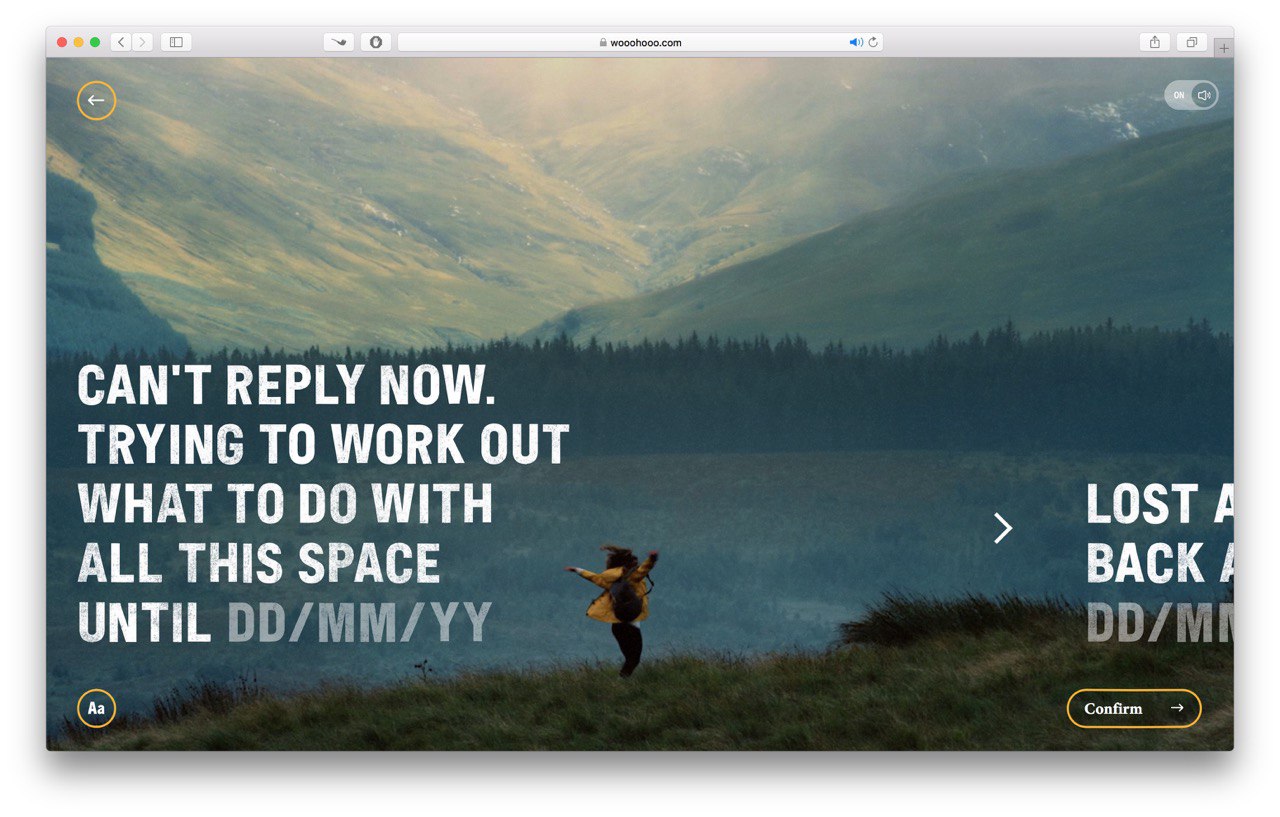Advance to the next message with chevron

click(x=1003, y=528)
